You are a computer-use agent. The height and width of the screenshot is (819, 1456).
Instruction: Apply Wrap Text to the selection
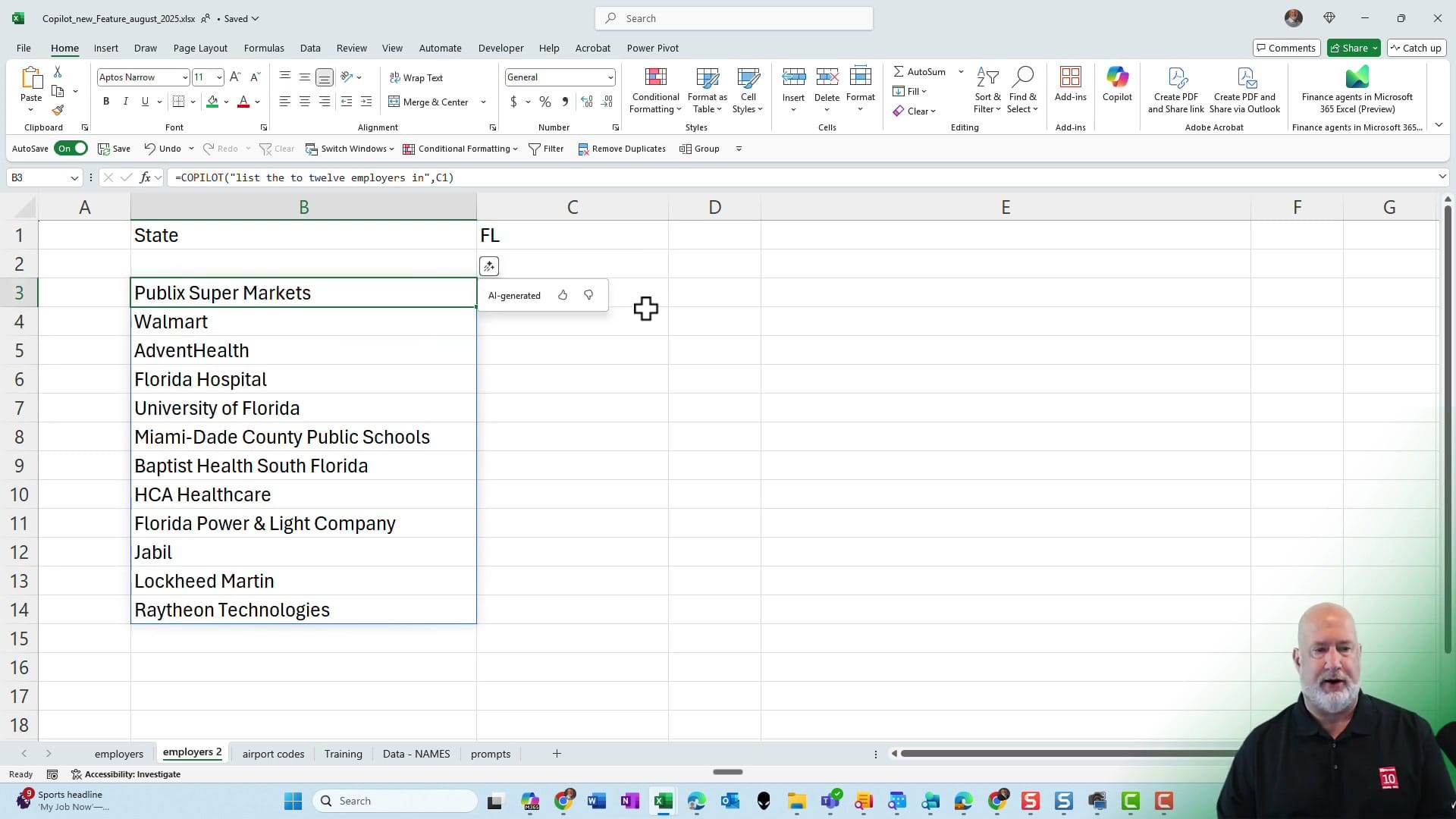click(x=416, y=77)
